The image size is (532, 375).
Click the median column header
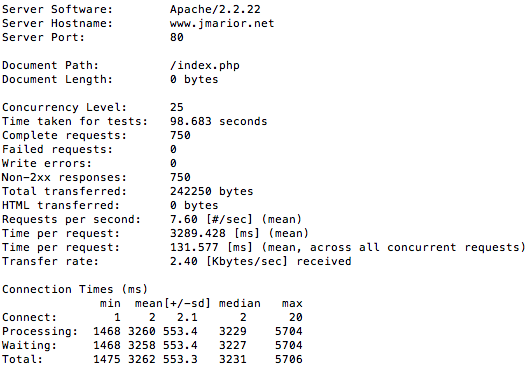(240, 303)
